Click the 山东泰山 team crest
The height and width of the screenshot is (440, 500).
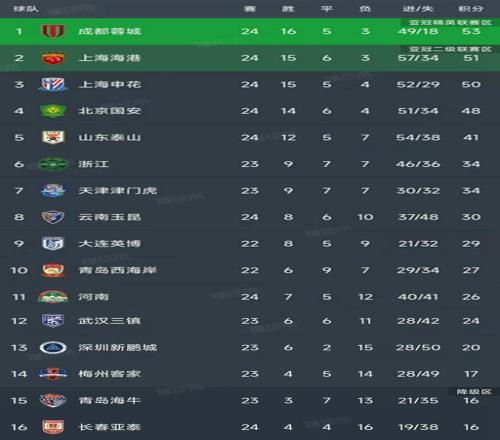coord(53,137)
